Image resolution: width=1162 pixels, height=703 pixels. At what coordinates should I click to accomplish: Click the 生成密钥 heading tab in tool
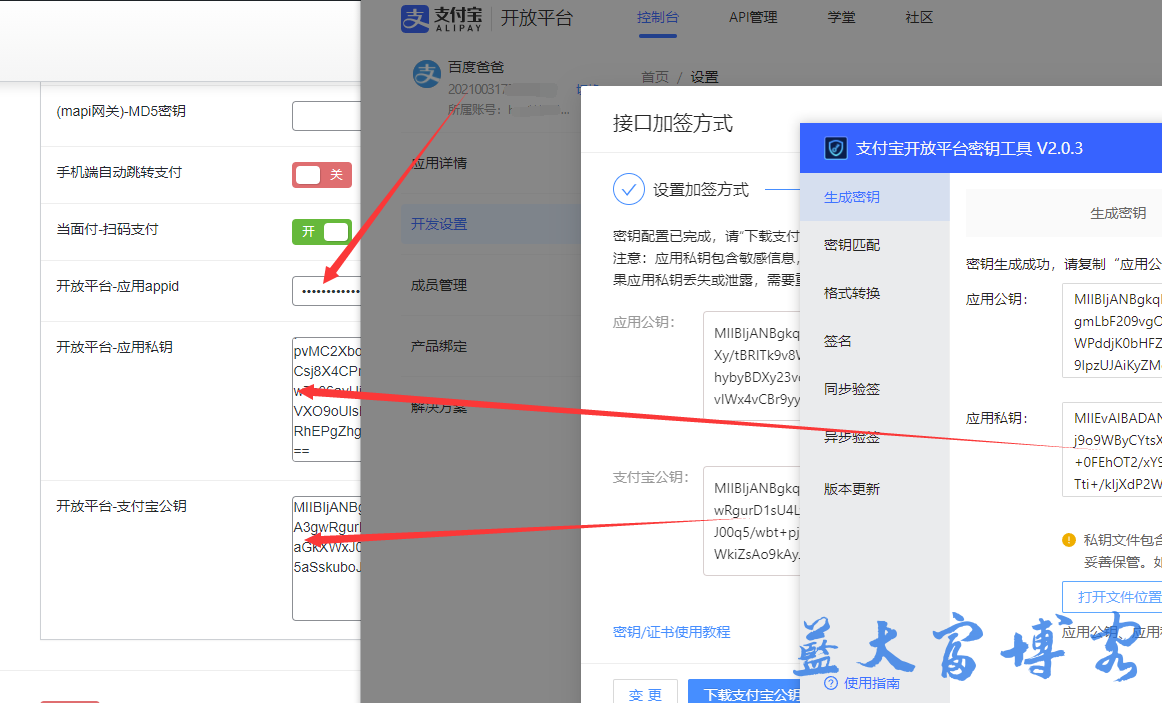pos(1118,213)
